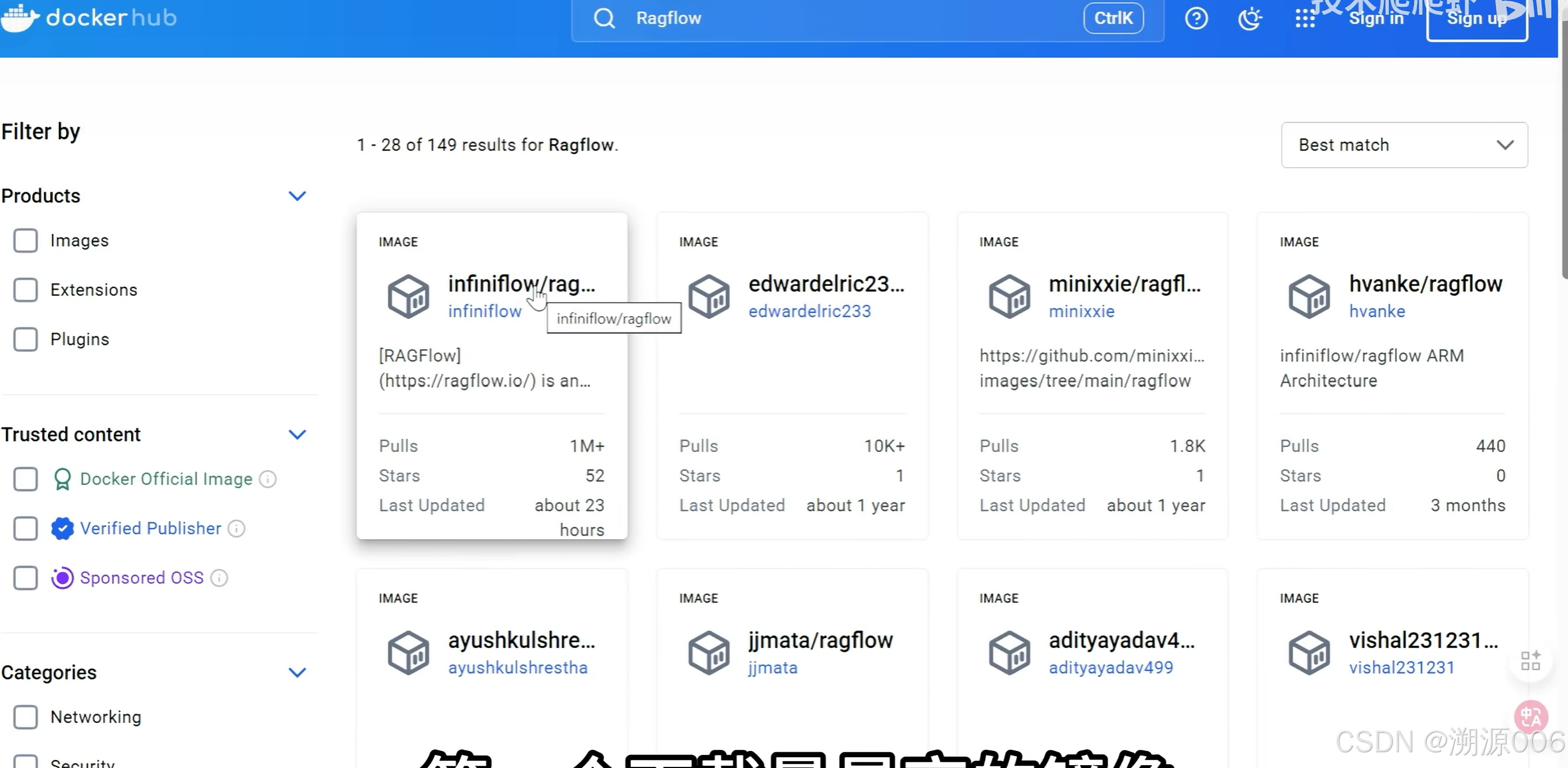Click the pink translate floating icon
The height and width of the screenshot is (768, 1568).
click(1531, 717)
